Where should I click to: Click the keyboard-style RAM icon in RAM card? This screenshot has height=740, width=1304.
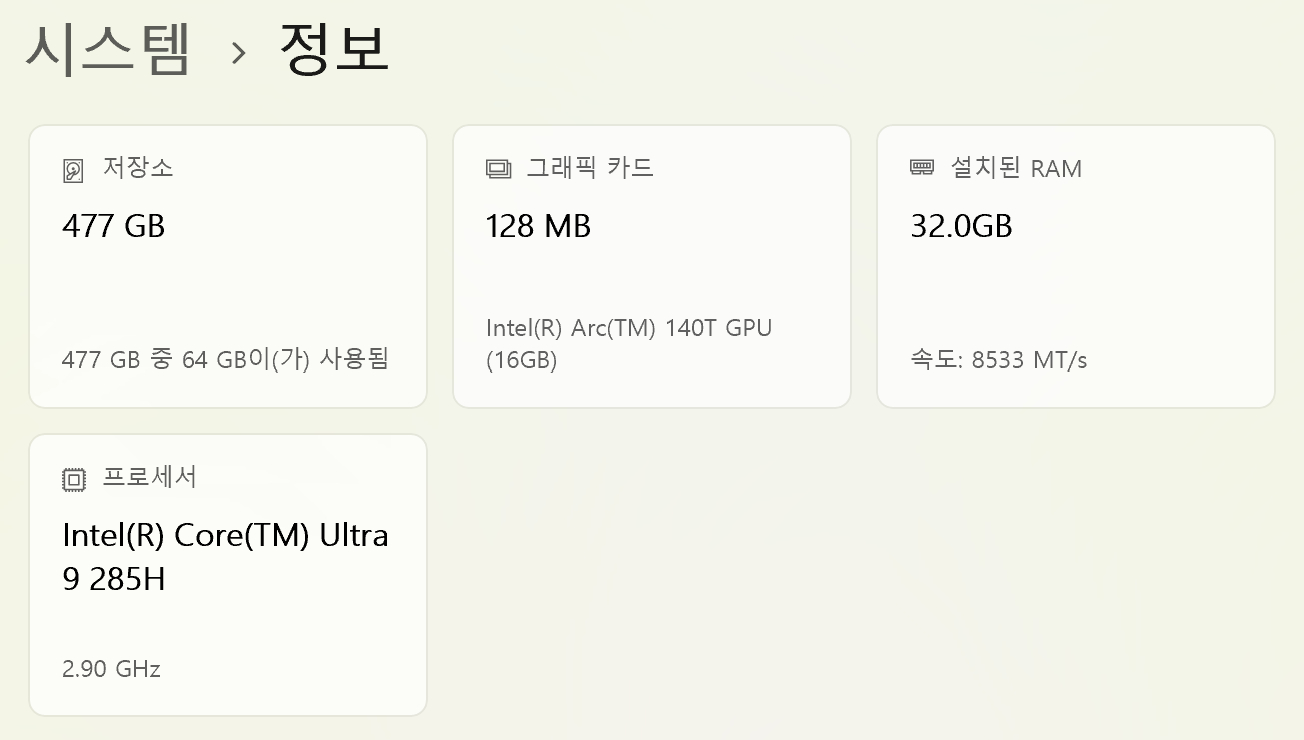(921, 168)
